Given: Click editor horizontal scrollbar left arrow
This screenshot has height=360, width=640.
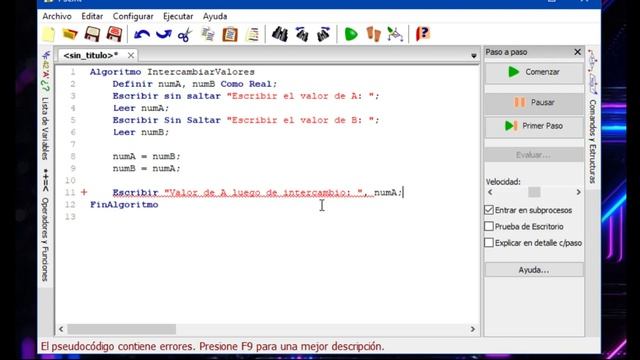Looking at the screenshot, I should click(61, 329).
